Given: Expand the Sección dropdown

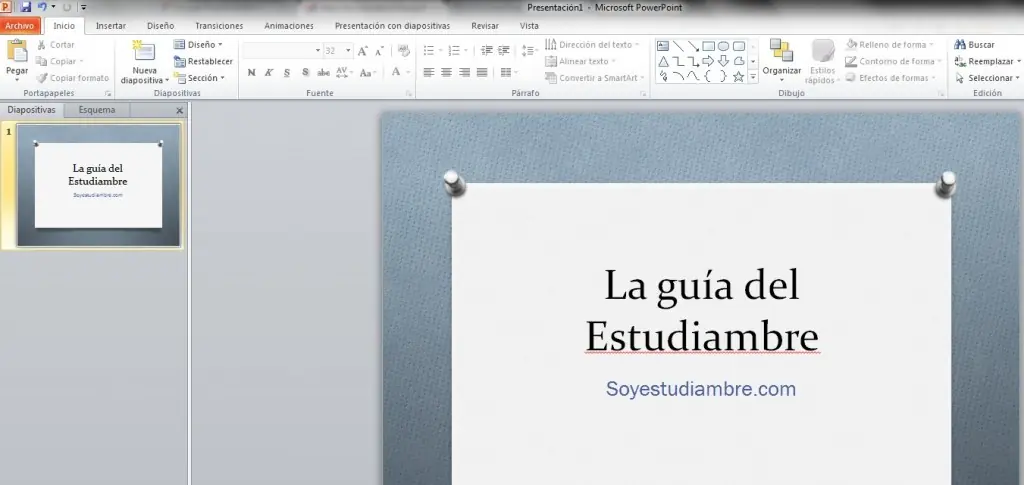Looking at the screenshot, I should (x=200, y=78).
